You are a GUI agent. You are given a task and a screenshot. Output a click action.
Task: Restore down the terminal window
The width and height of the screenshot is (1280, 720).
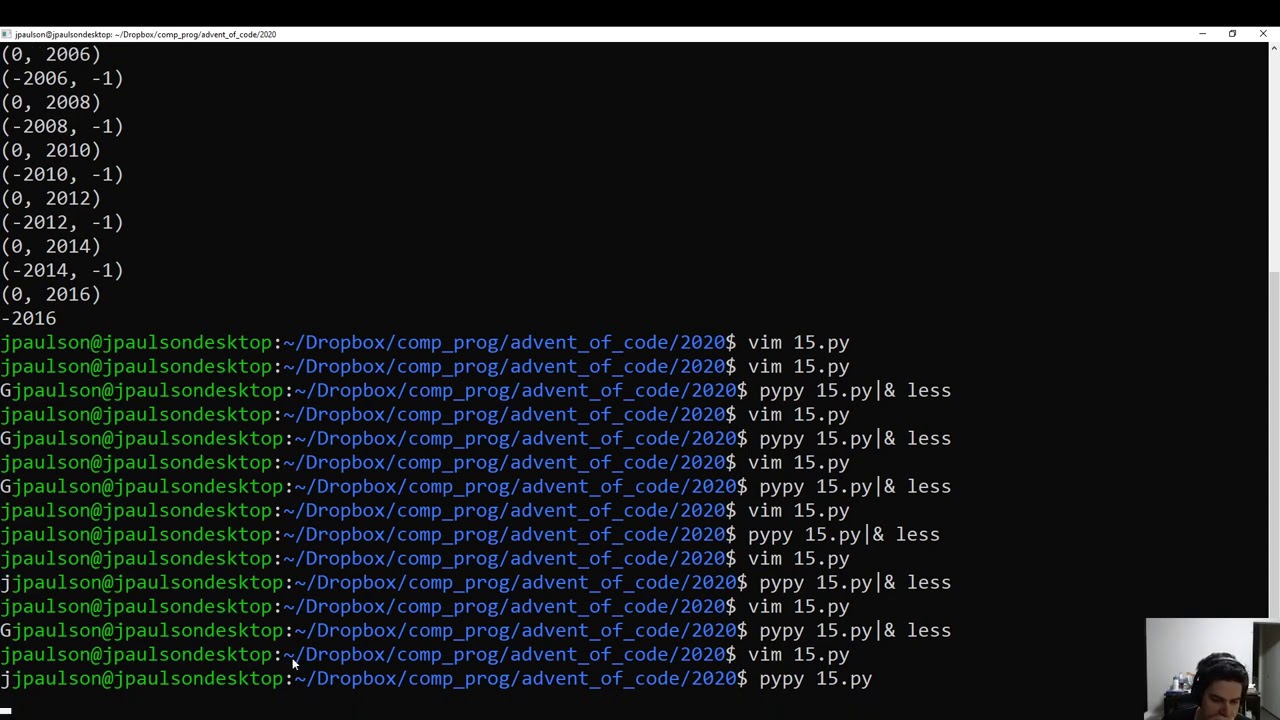1232,34
